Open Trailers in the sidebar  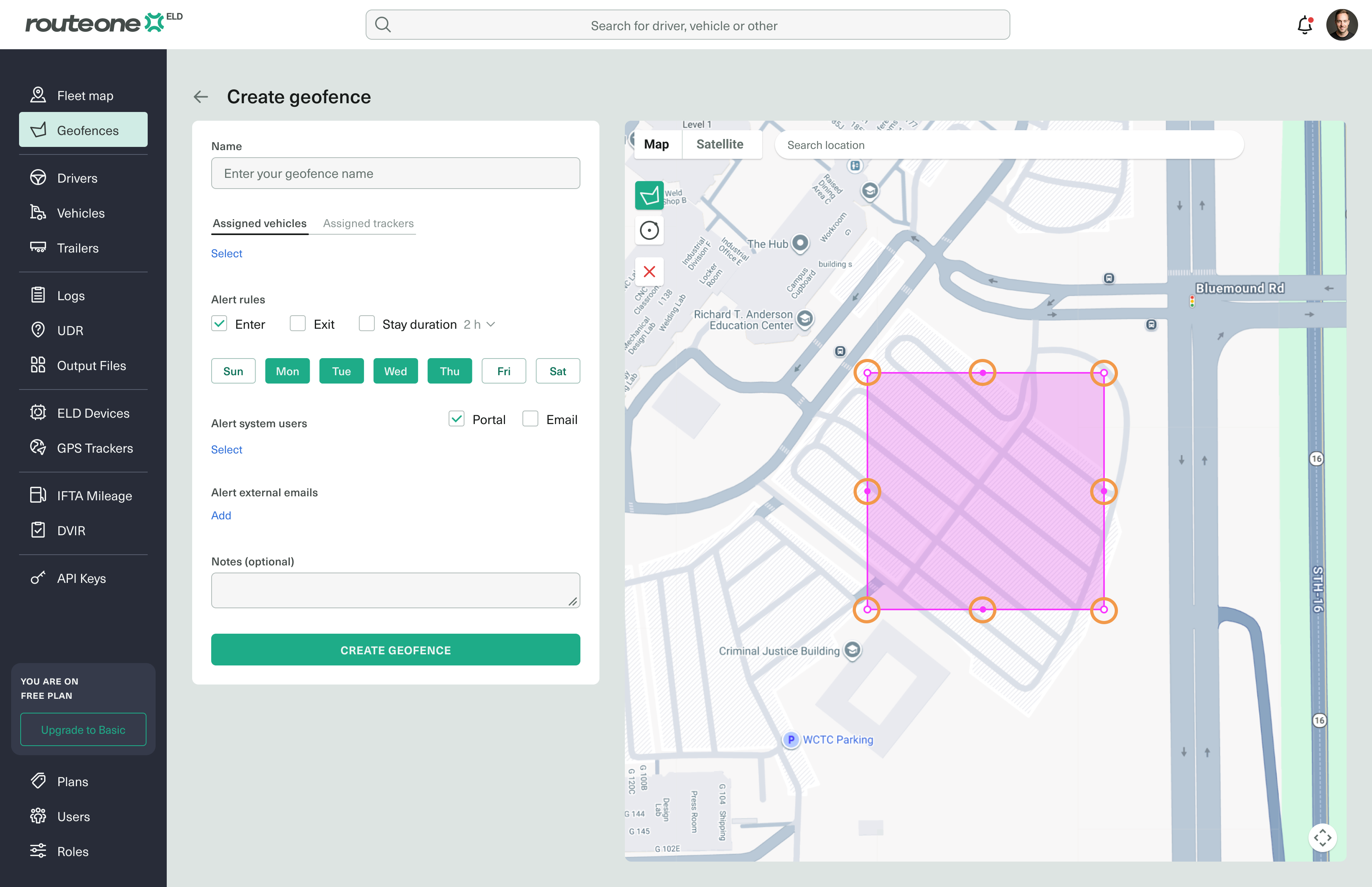(x=83, y=248)
